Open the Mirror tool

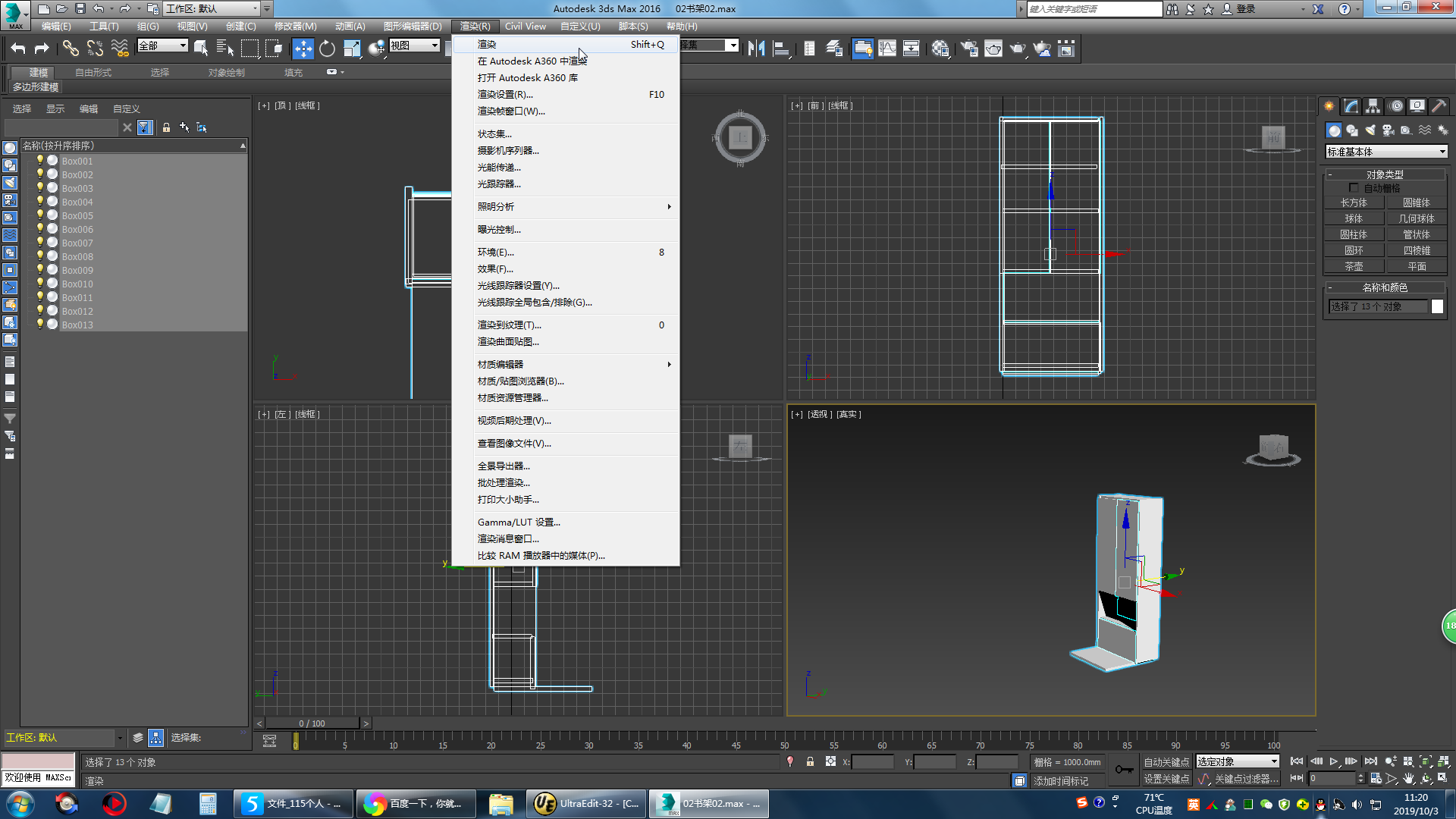tap(756, 49)
